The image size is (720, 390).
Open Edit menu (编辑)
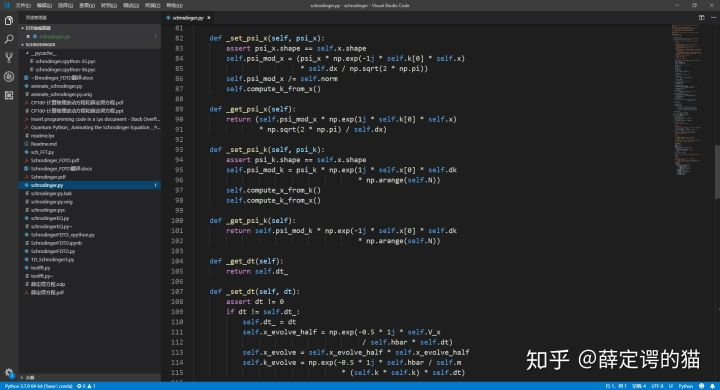pos(44,6)
